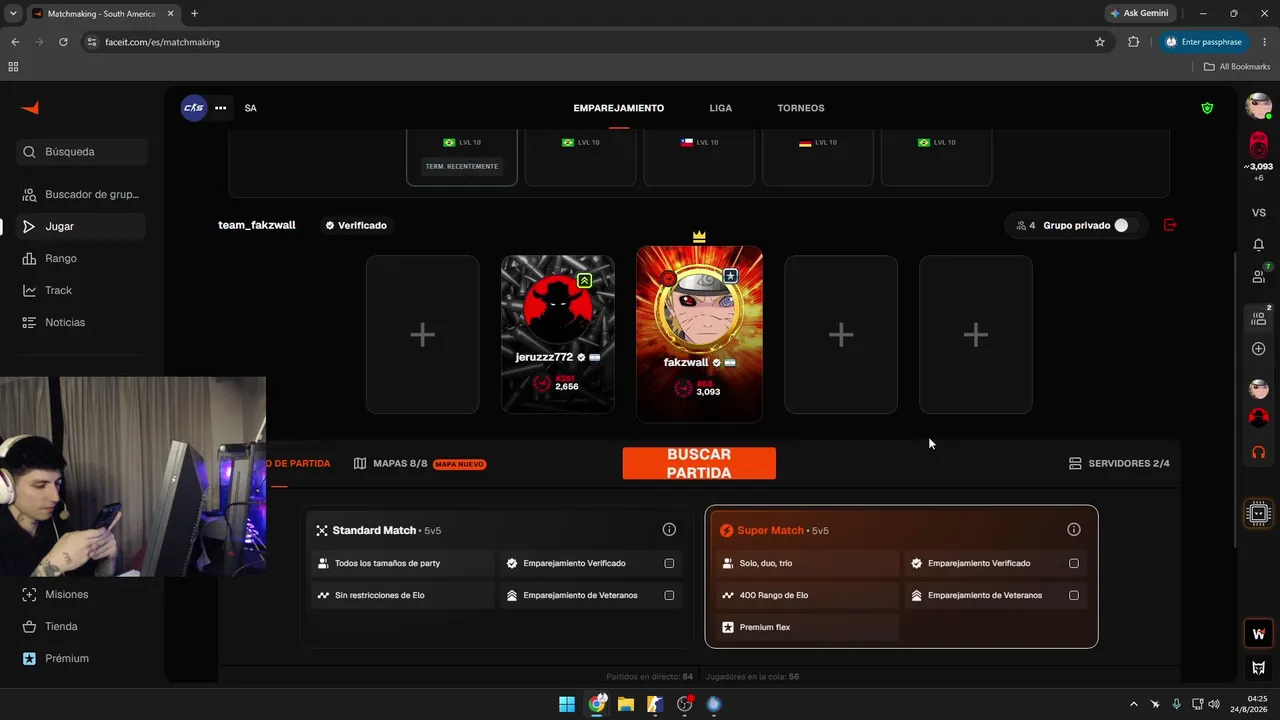
Task: Click the W icon in right sidebar
Action: tap(1259, 633)
